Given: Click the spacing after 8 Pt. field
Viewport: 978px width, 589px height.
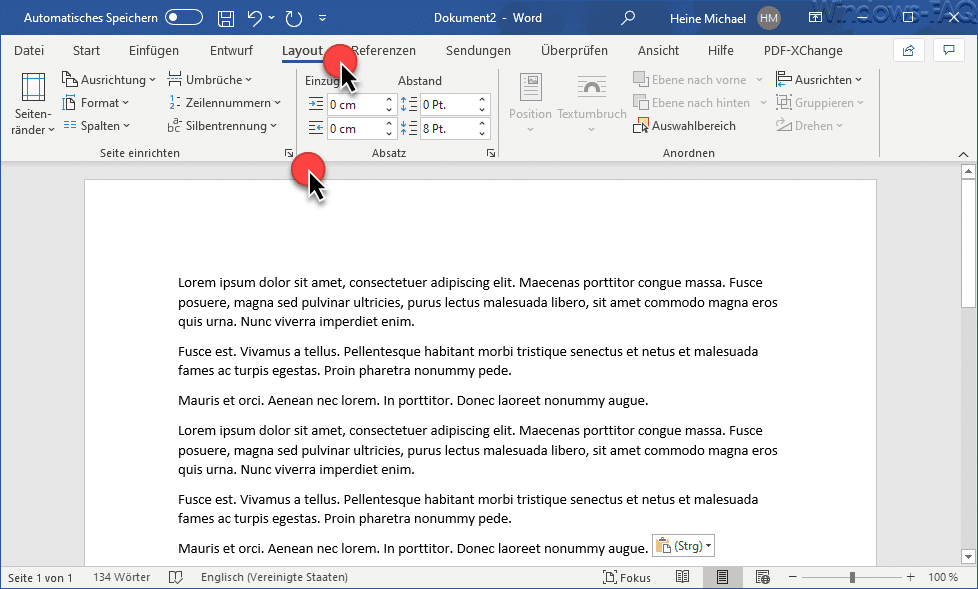Looking at the screenshot, I should pyautogui.click(x=448, y=129).
